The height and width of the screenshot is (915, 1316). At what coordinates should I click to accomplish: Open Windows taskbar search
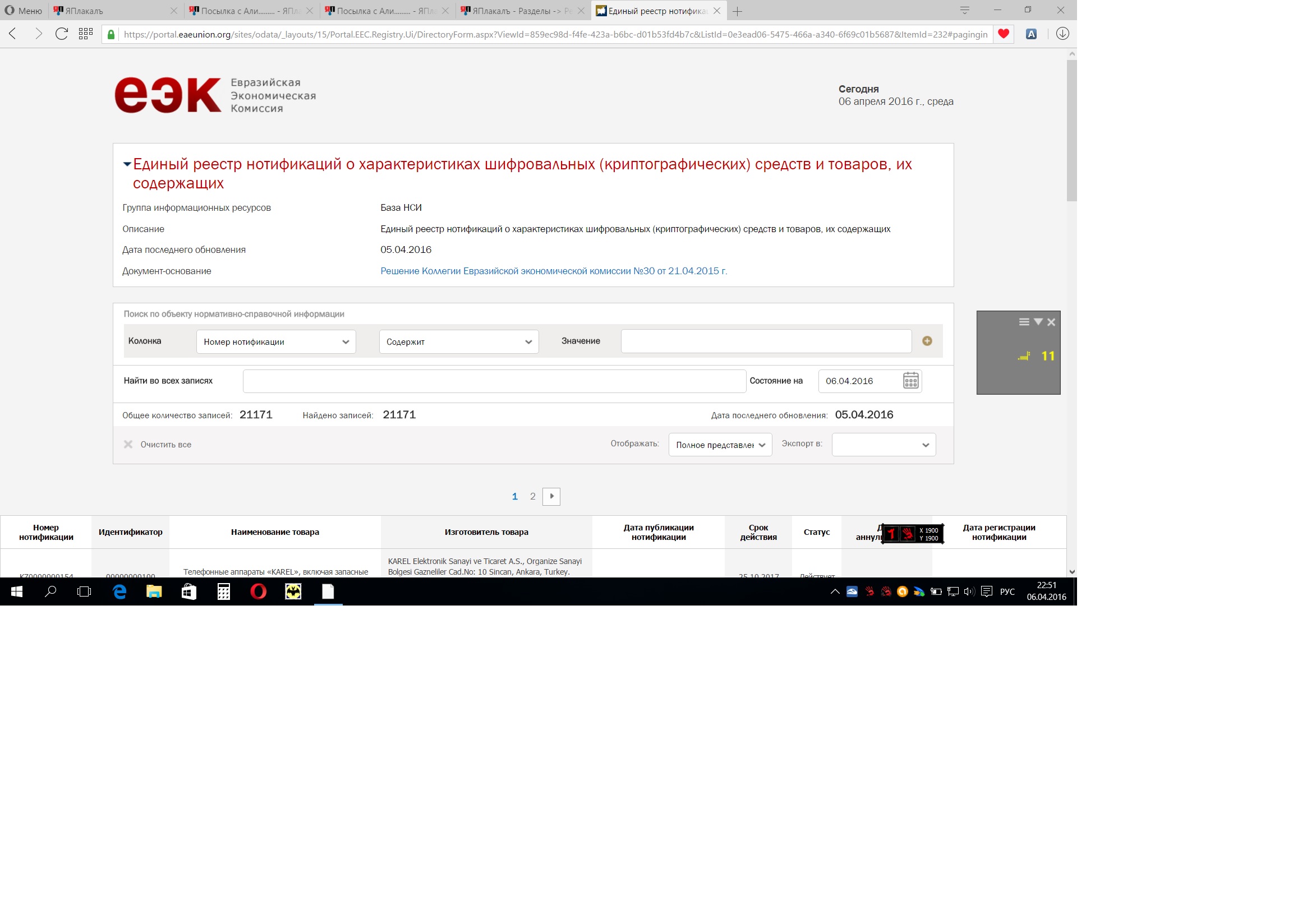click(50, 591)
